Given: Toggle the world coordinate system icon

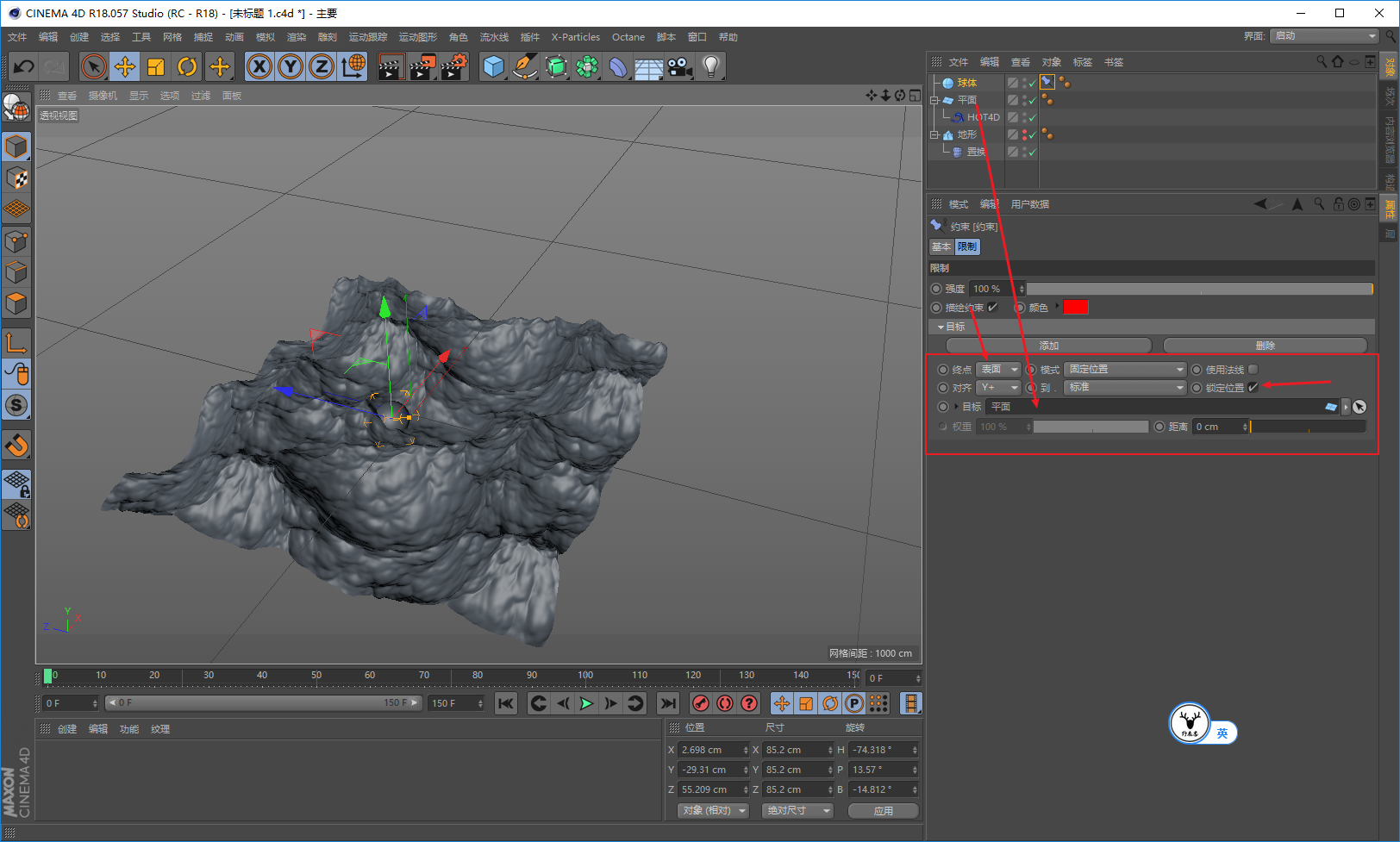Looking at the screenshot, I should pos(353,66).
